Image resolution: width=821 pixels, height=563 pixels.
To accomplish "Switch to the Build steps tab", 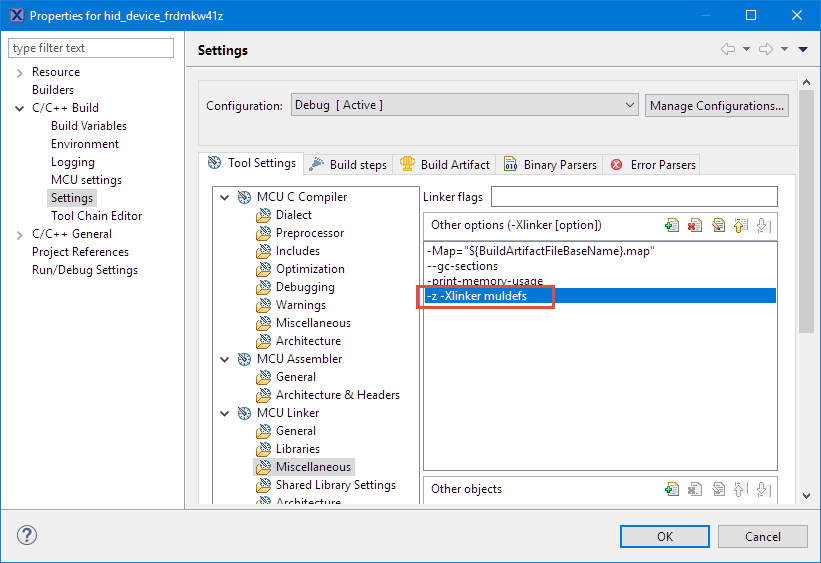I will tap(348, 164).
